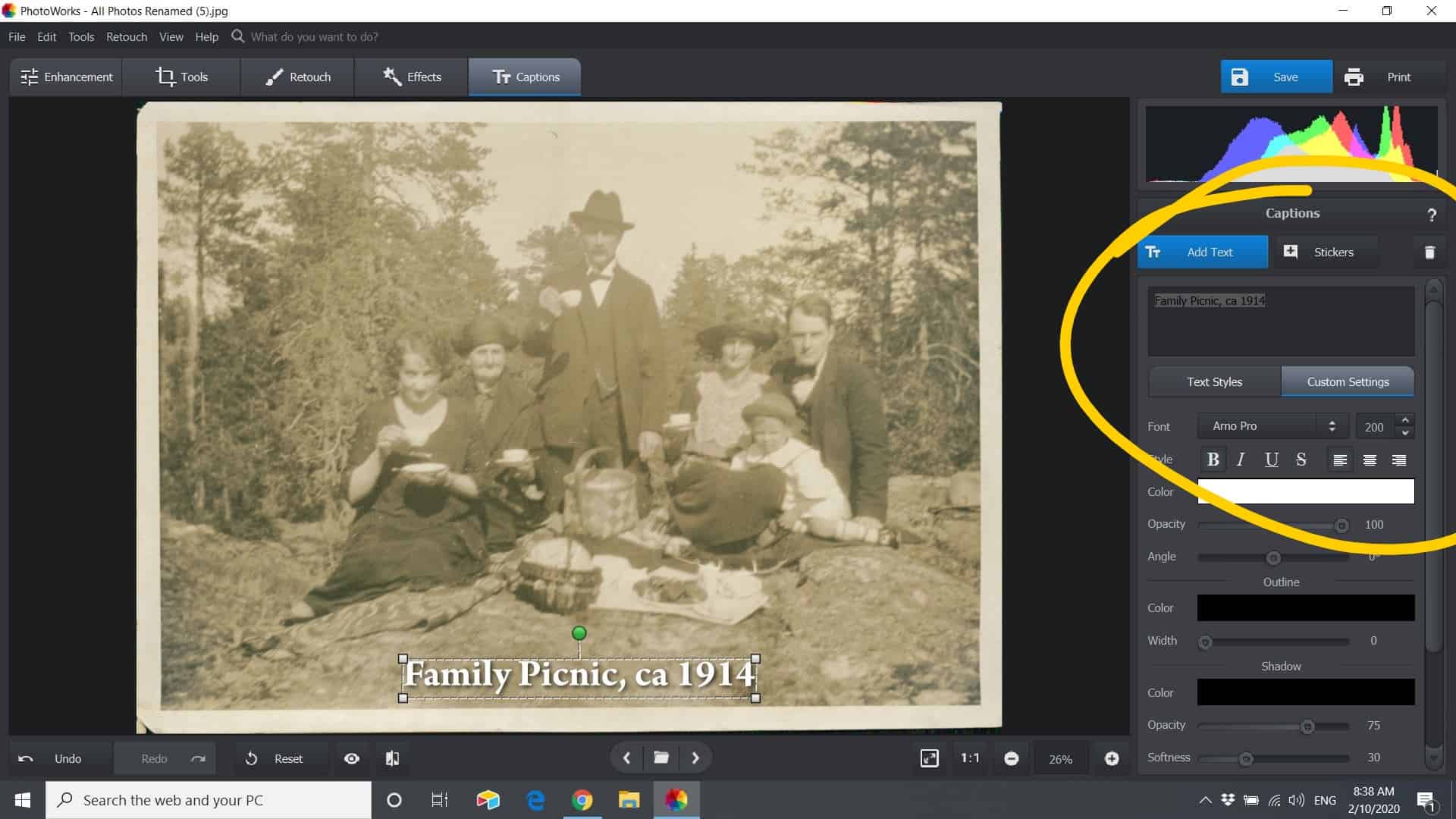Toggle italic text formatting
Screen dimensions: 1456x819
pyautogui.click(x=1241, y=459)
